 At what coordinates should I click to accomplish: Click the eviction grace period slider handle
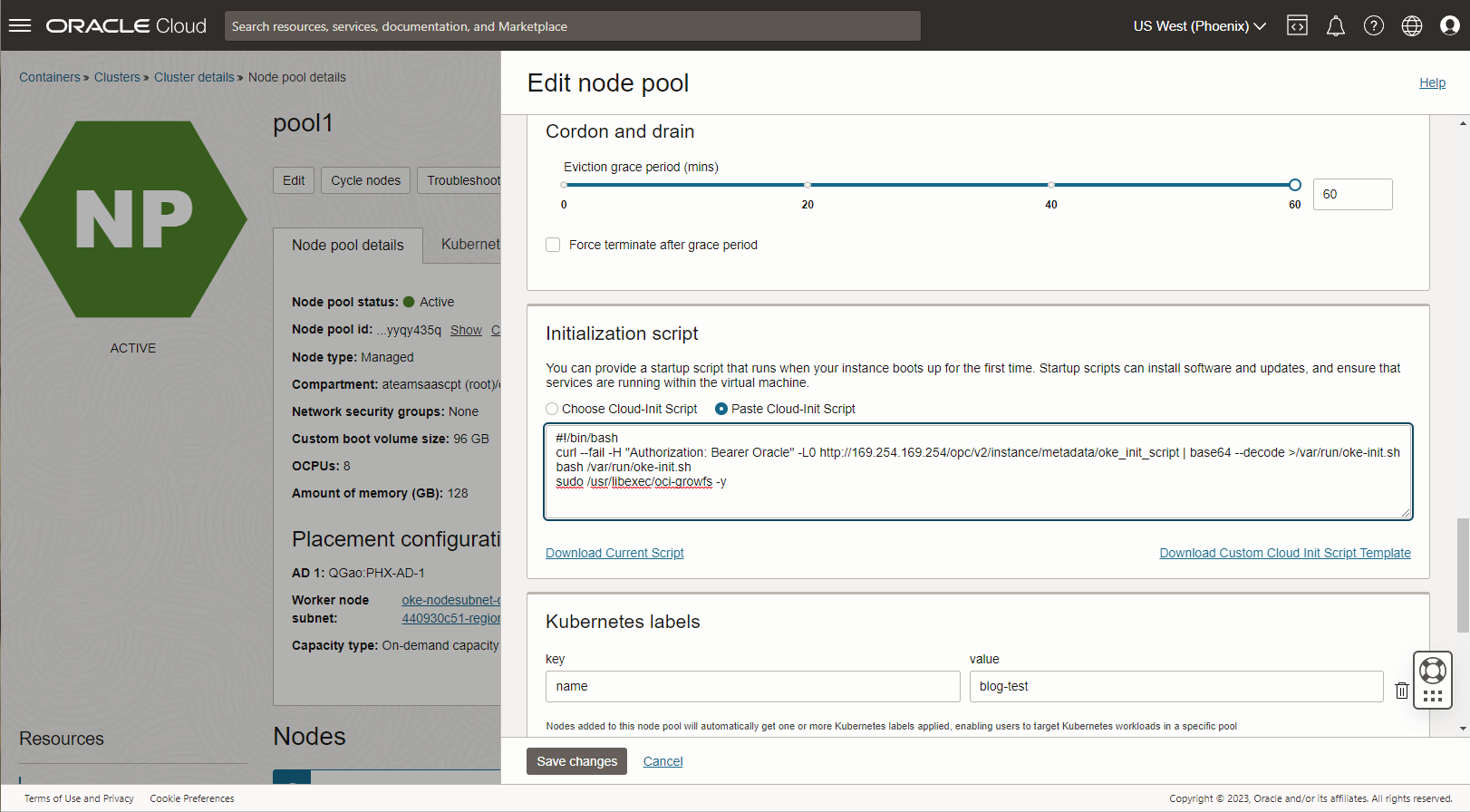click(1295, 185)
